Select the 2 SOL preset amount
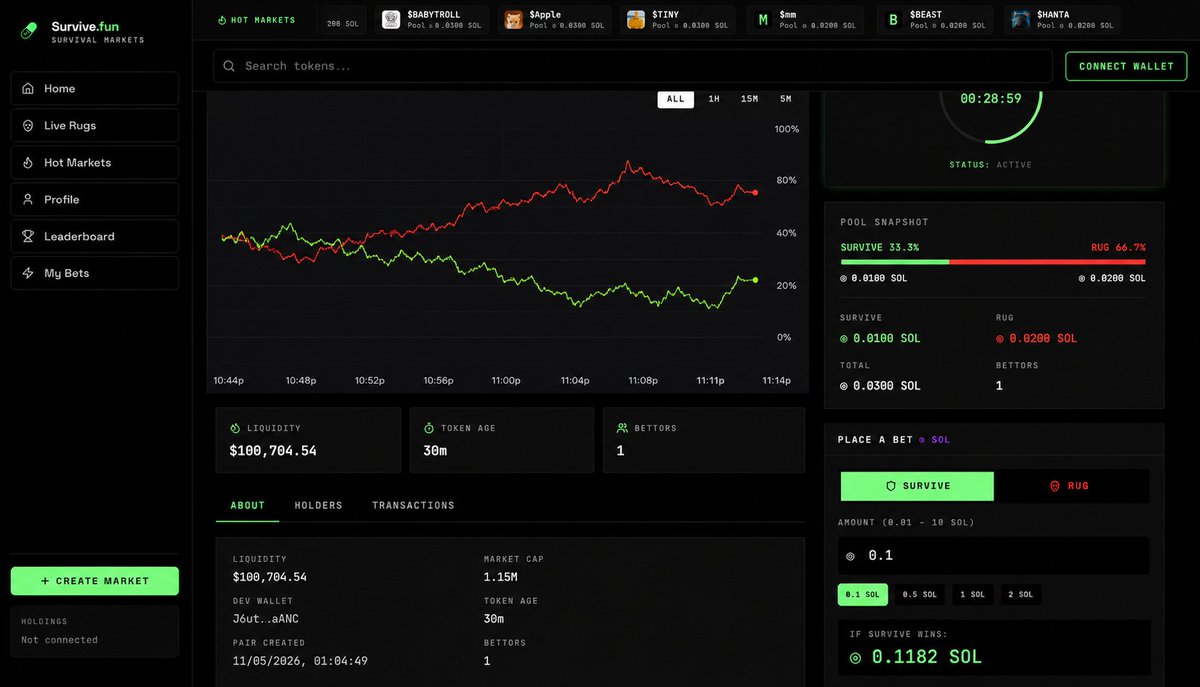 point(1021,595)
